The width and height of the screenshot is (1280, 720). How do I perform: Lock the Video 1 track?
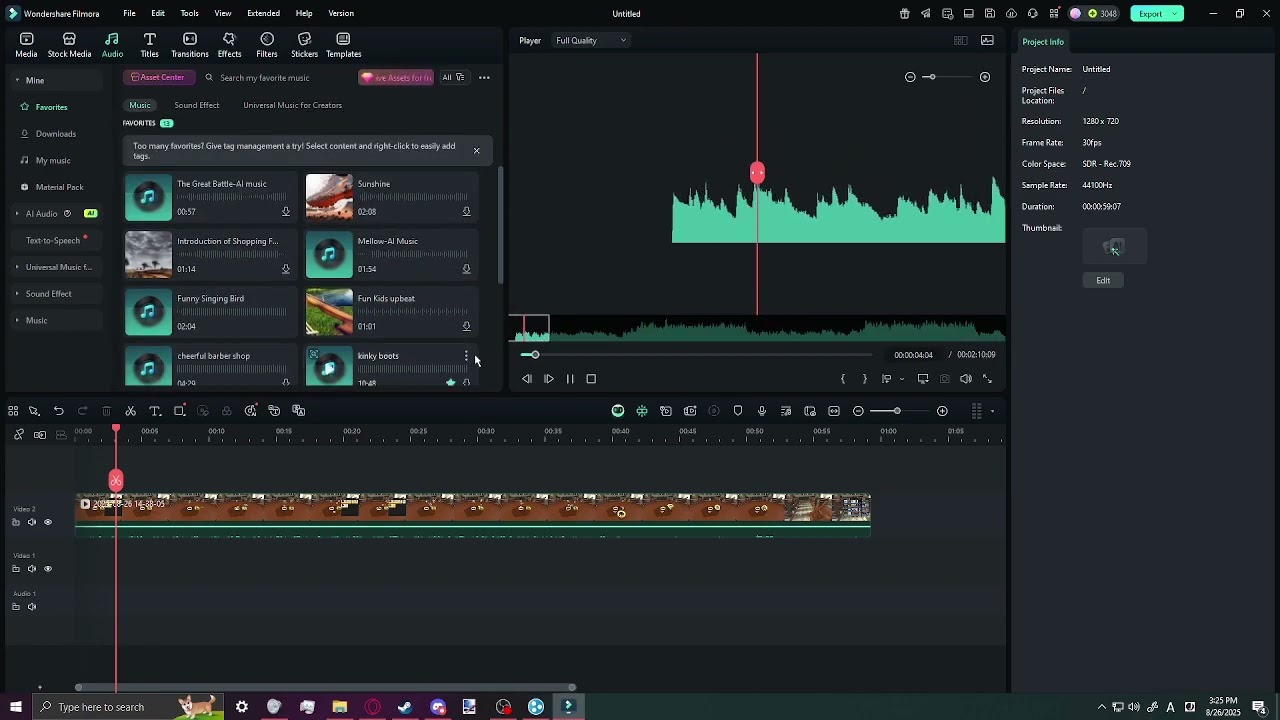(15, 569)
